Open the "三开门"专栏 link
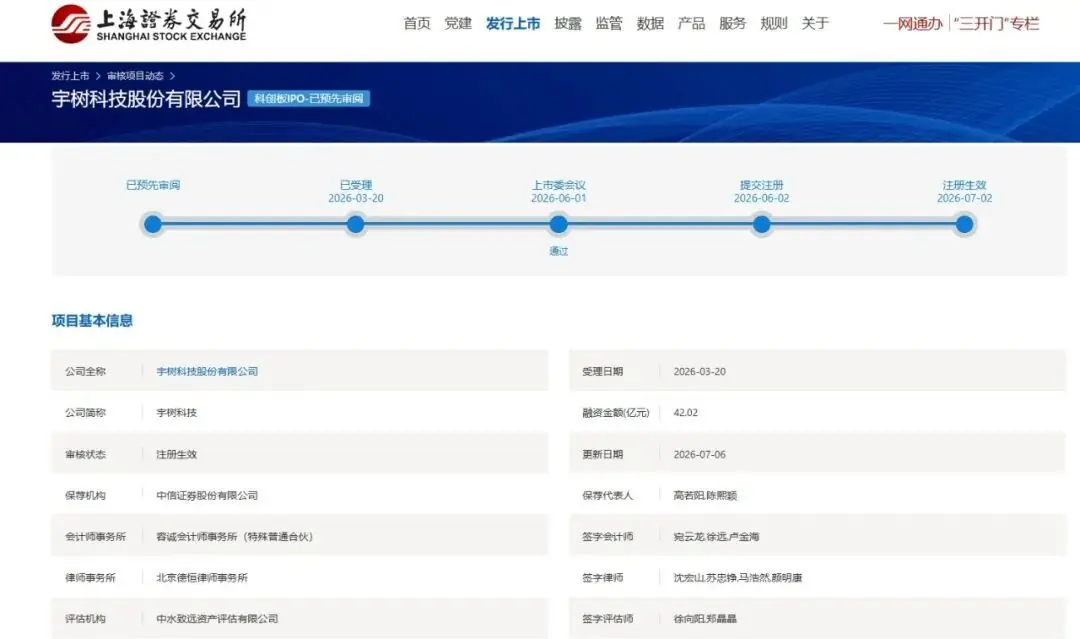Screen dimensions: 1080x639 (x=996, y=24)
